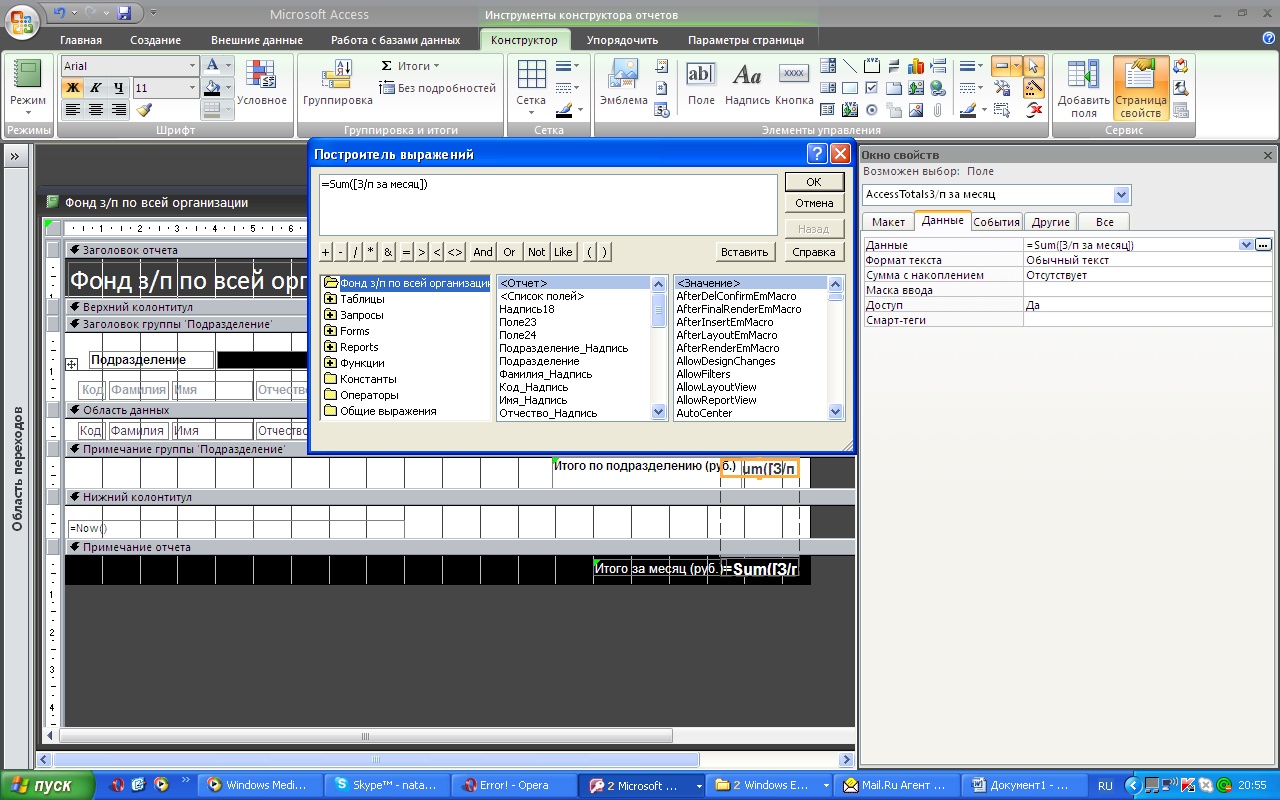This screenshot has width=1280, height=800.
Task: Click Отмена in expression builder
Action: [814, 203]
